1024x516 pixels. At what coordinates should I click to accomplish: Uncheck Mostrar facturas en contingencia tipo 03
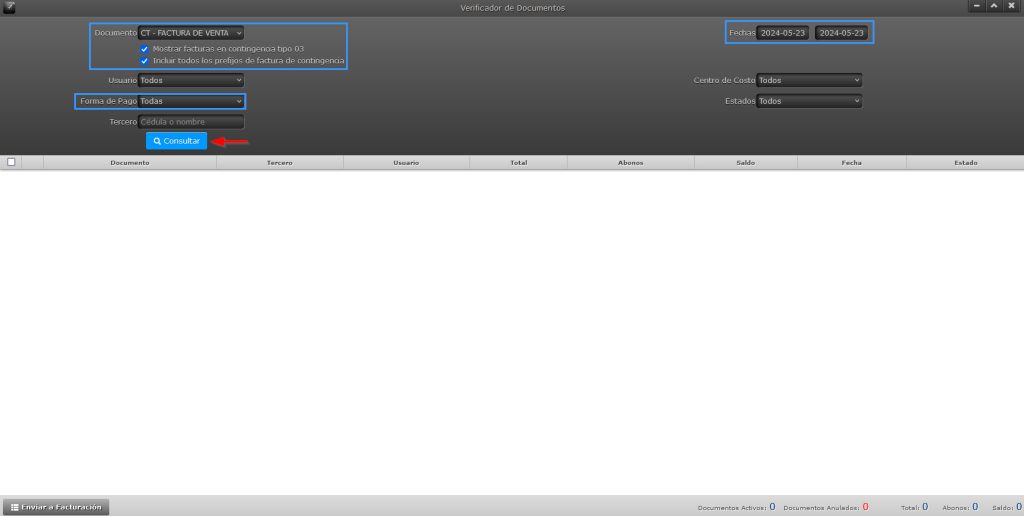pos(145,48)
